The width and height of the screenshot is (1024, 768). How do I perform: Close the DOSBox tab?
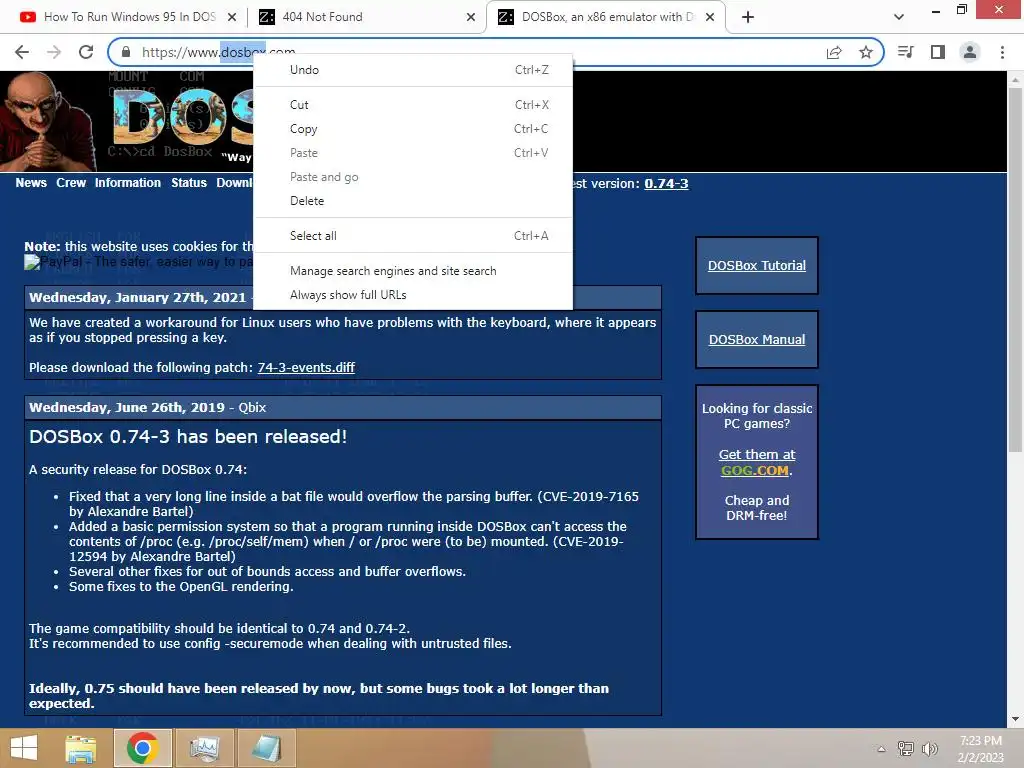tap(711, 17)
